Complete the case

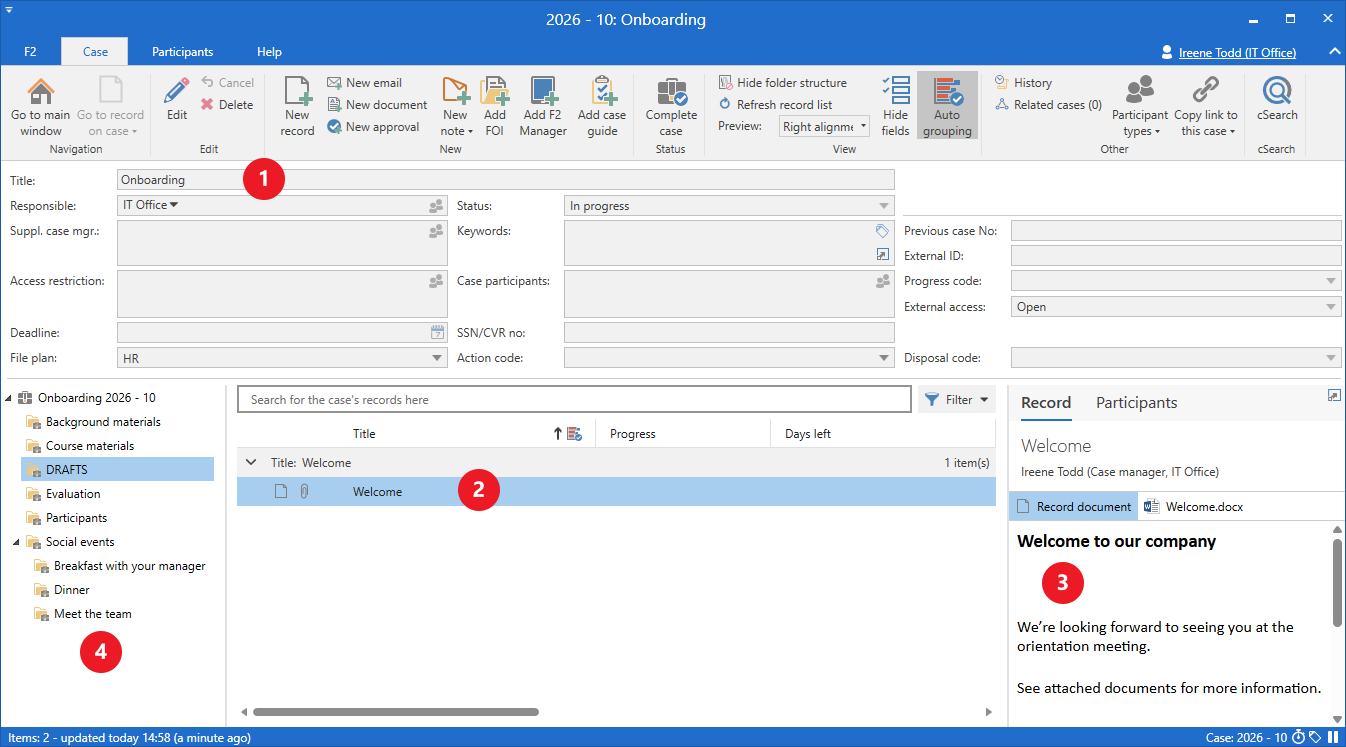pos(671,106)
